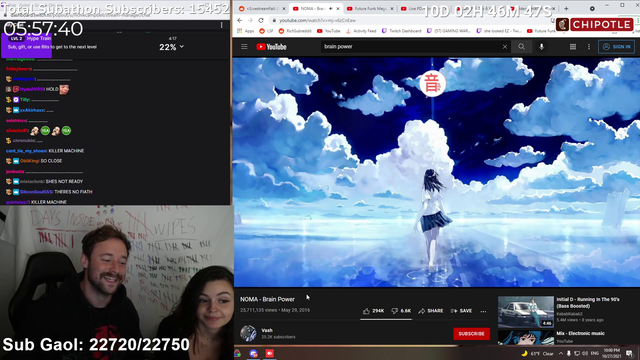
Task: Click the YouTube logo home link
Action: click(x=271, y=47)
